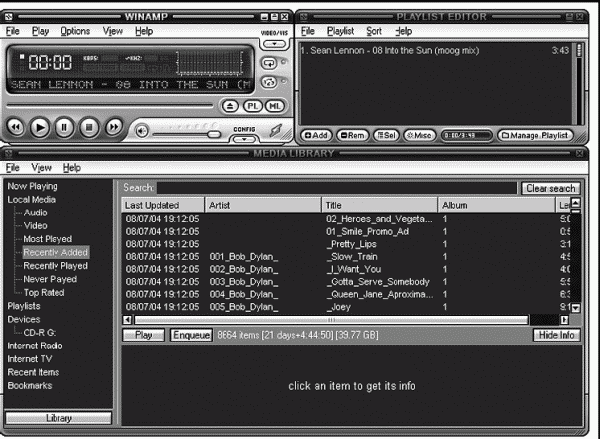600x439 pixels.
Task: Open the Sort menu in Playlist Editor
Action: point(373,31)
